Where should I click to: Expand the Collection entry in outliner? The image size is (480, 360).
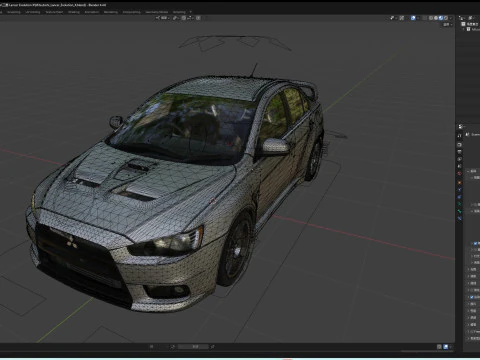(463, 29)
